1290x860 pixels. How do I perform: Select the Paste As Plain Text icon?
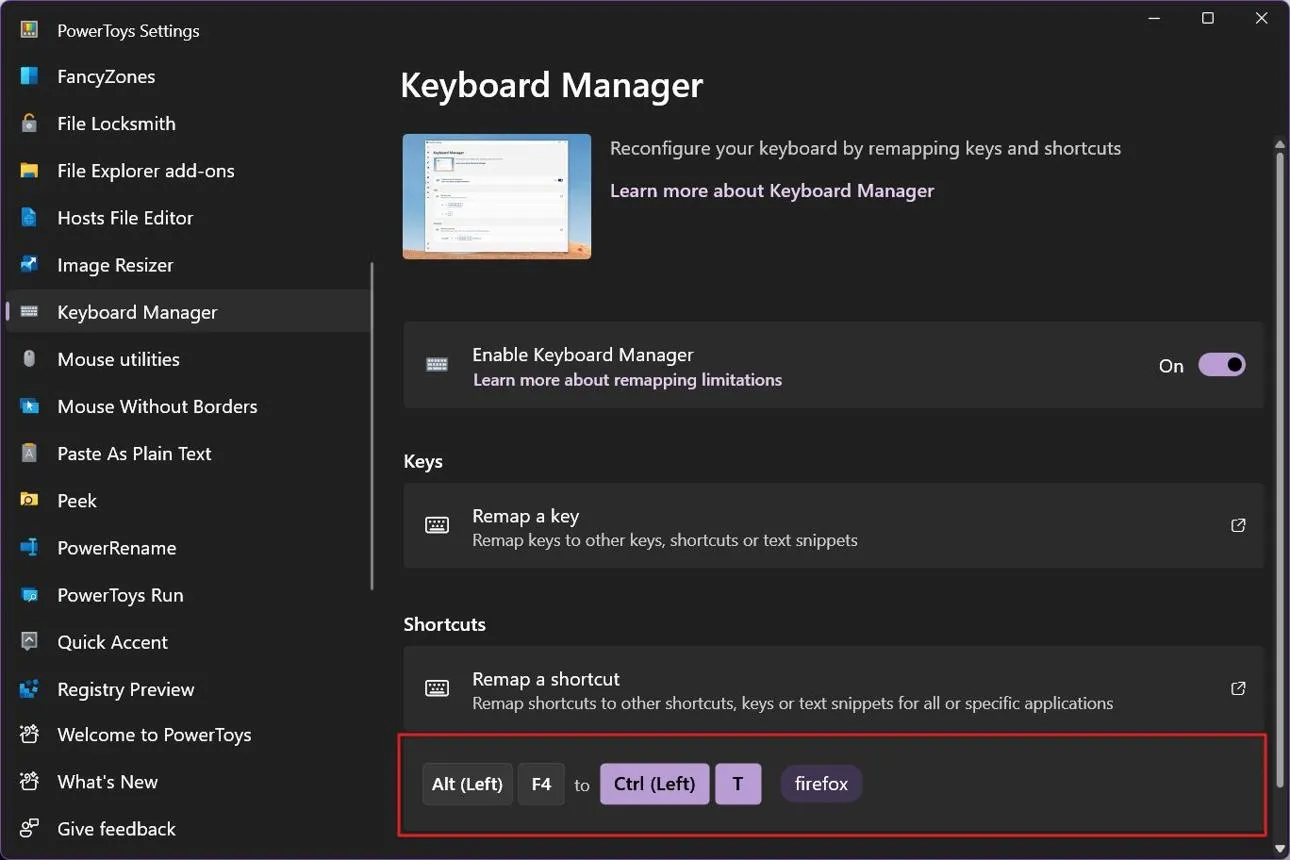click(29, 453)
